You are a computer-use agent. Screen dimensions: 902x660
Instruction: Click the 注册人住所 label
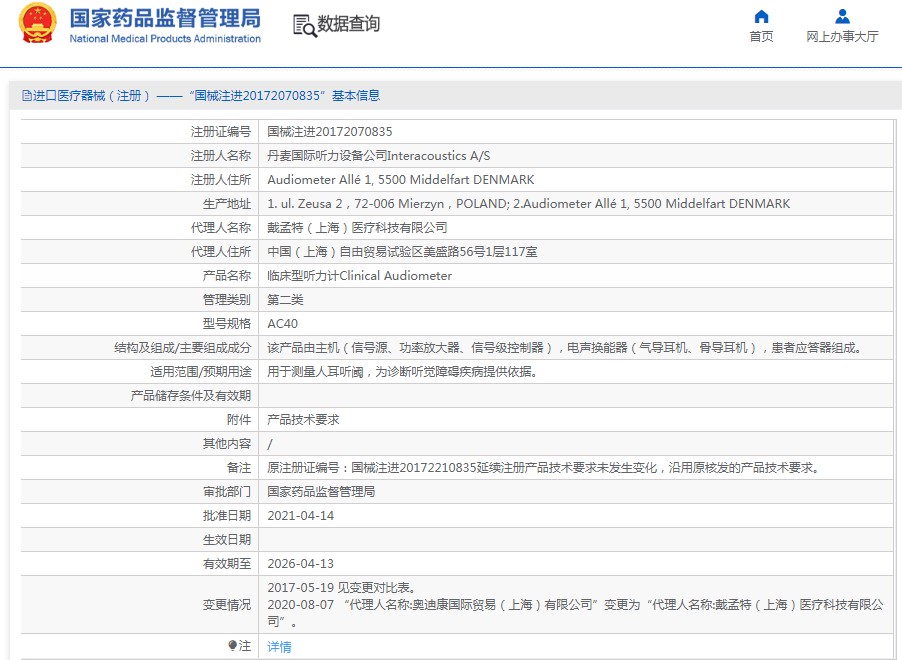(x=221, y=180)
